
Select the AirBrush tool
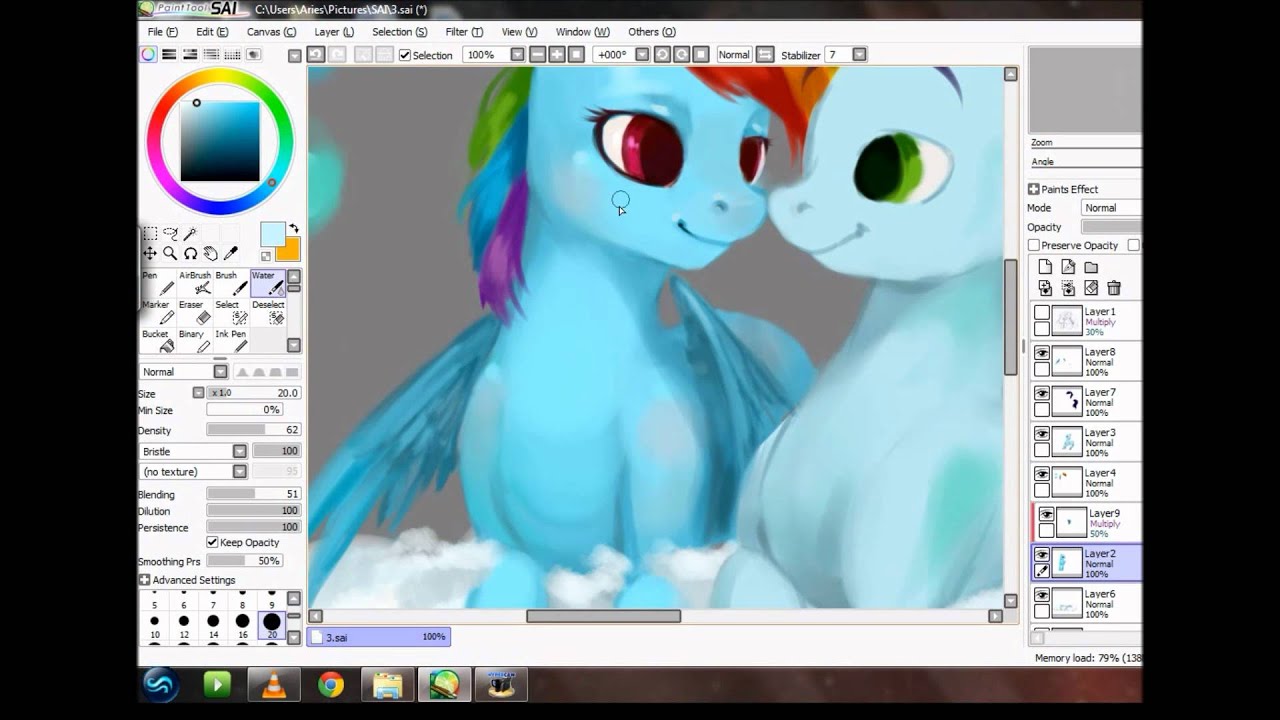point(194,284)
